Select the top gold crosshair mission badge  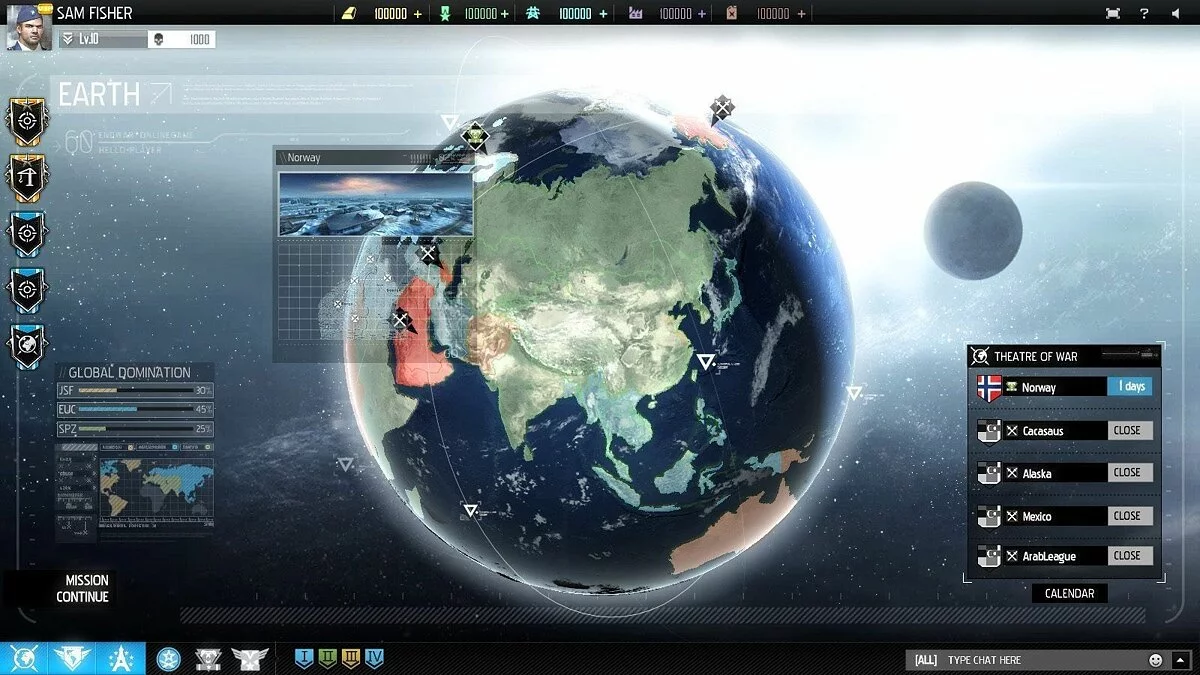pyautogui.click(x=27, y=120)
